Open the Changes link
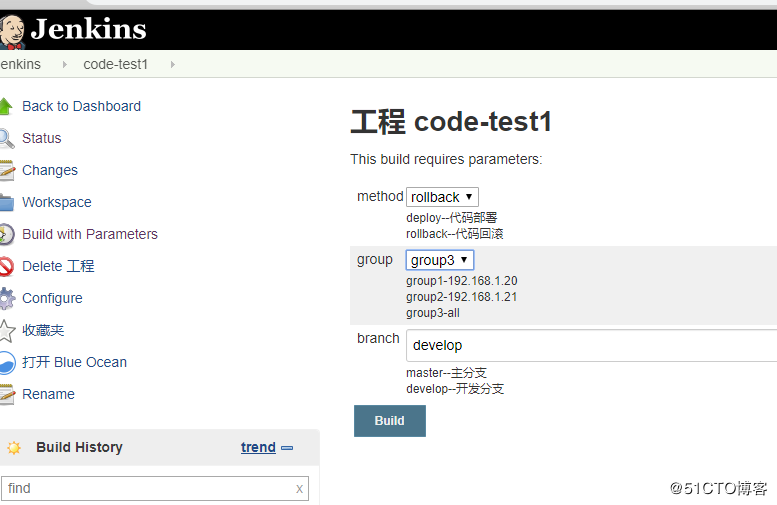The width and height of the screenshot is (777, 505). click(50, 170)
